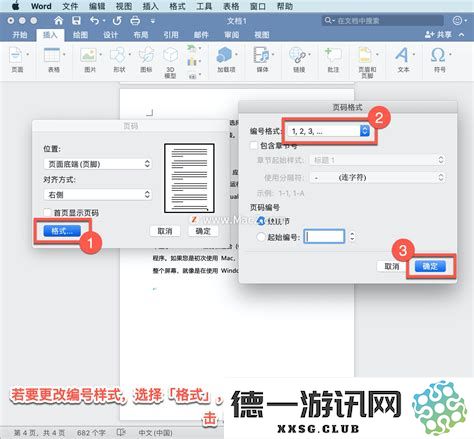Click the Home icon in title bar
Viewport: 474px width, 439px height.
[x=58, y=21]
